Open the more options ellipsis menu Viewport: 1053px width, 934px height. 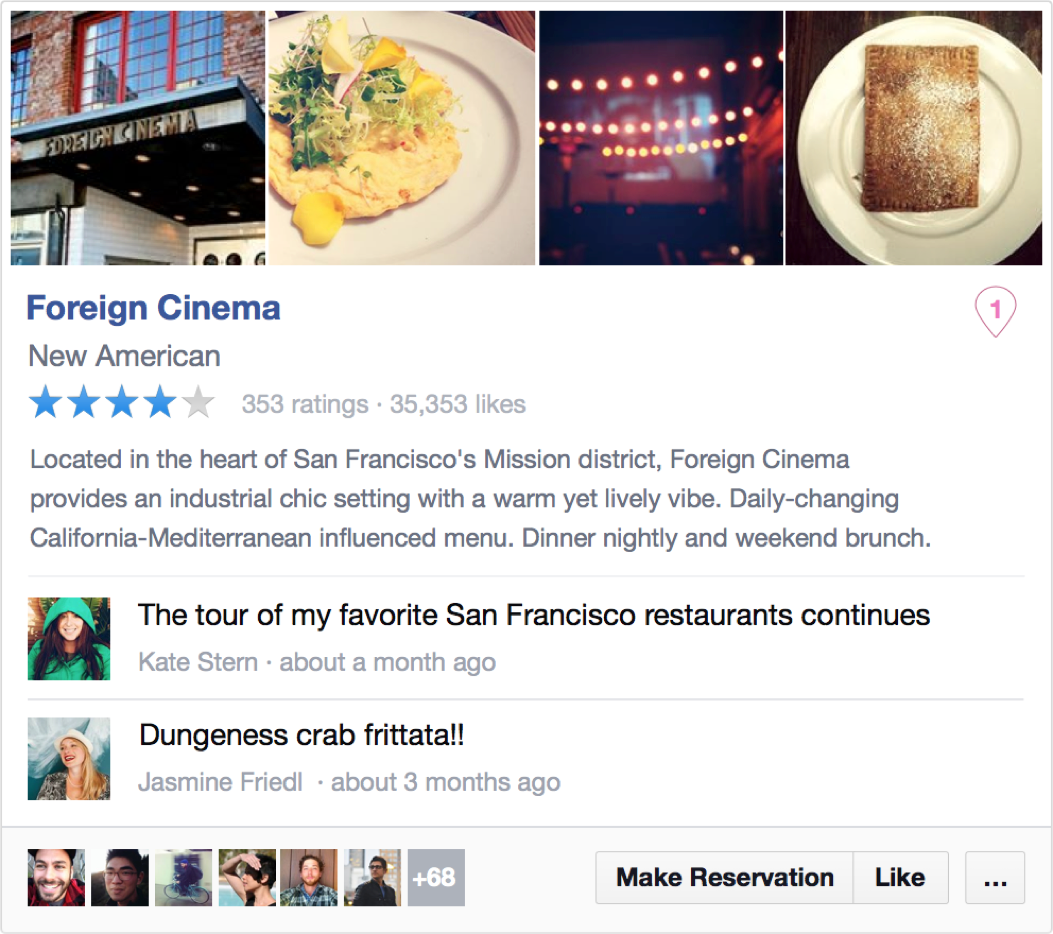[995, 877]
